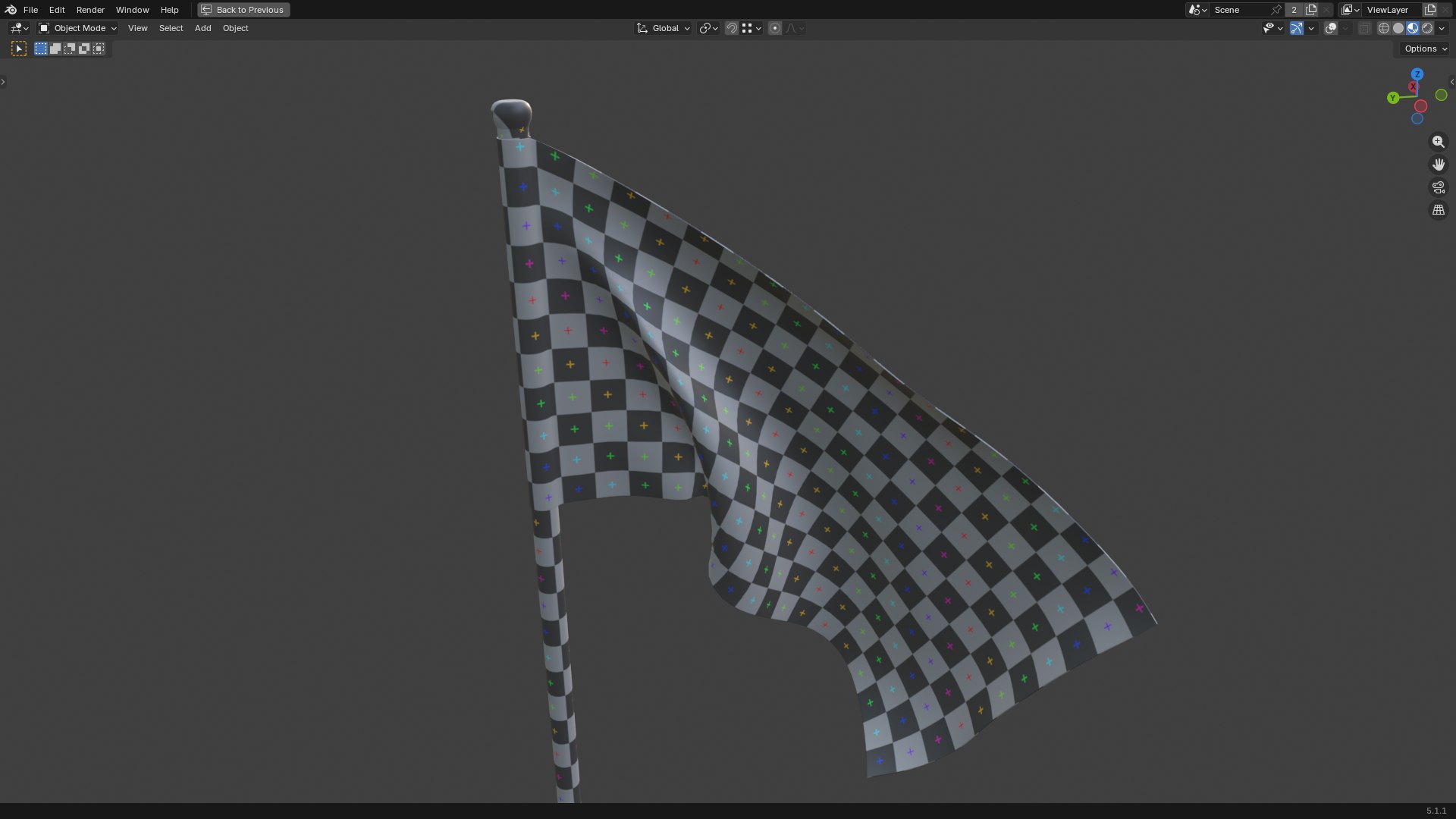This screenshot has width=1456, height=819.
Task: Click the zoom view magnifier icon
Action: coord(1439,142)
